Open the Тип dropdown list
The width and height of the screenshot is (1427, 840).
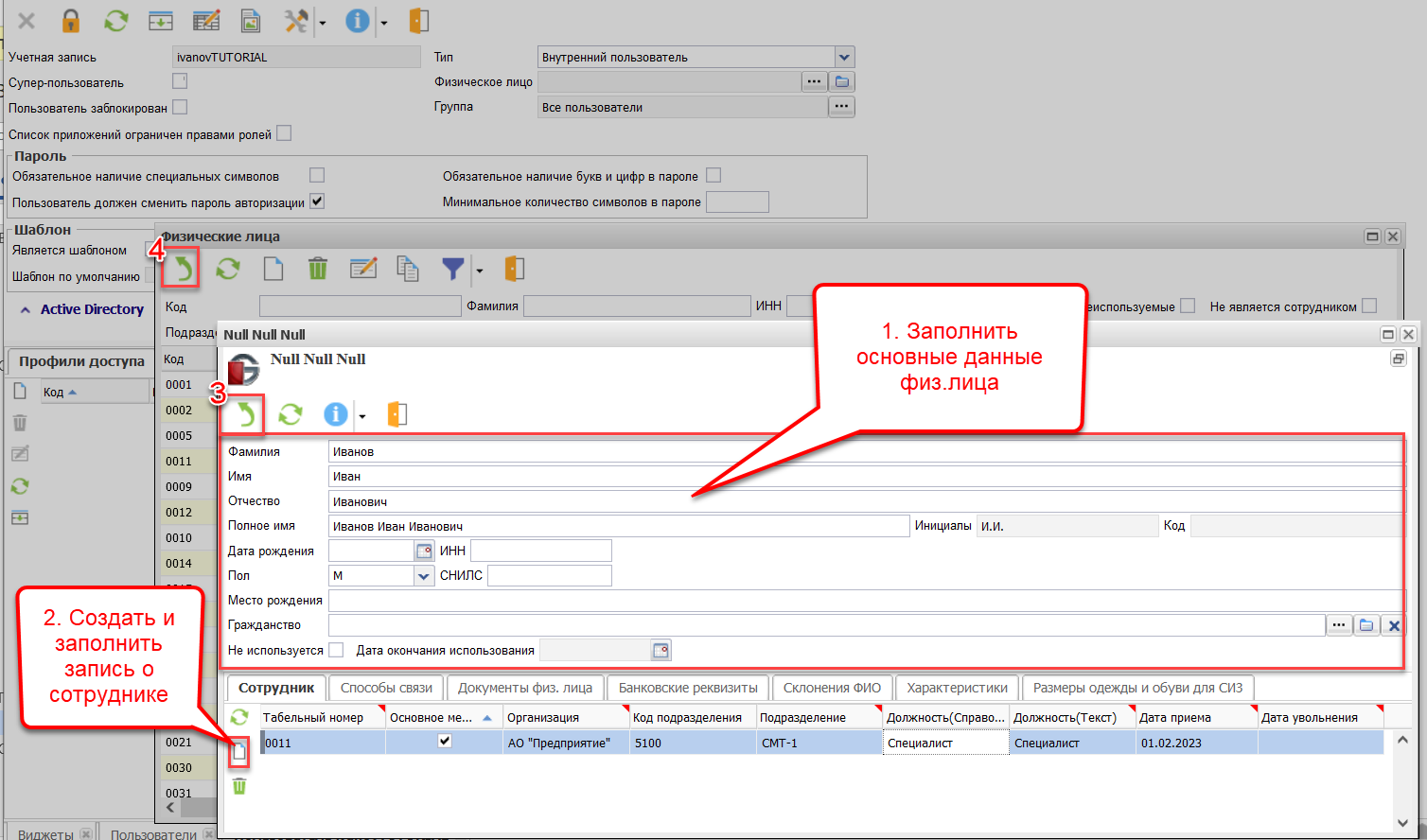click(844, 58)
